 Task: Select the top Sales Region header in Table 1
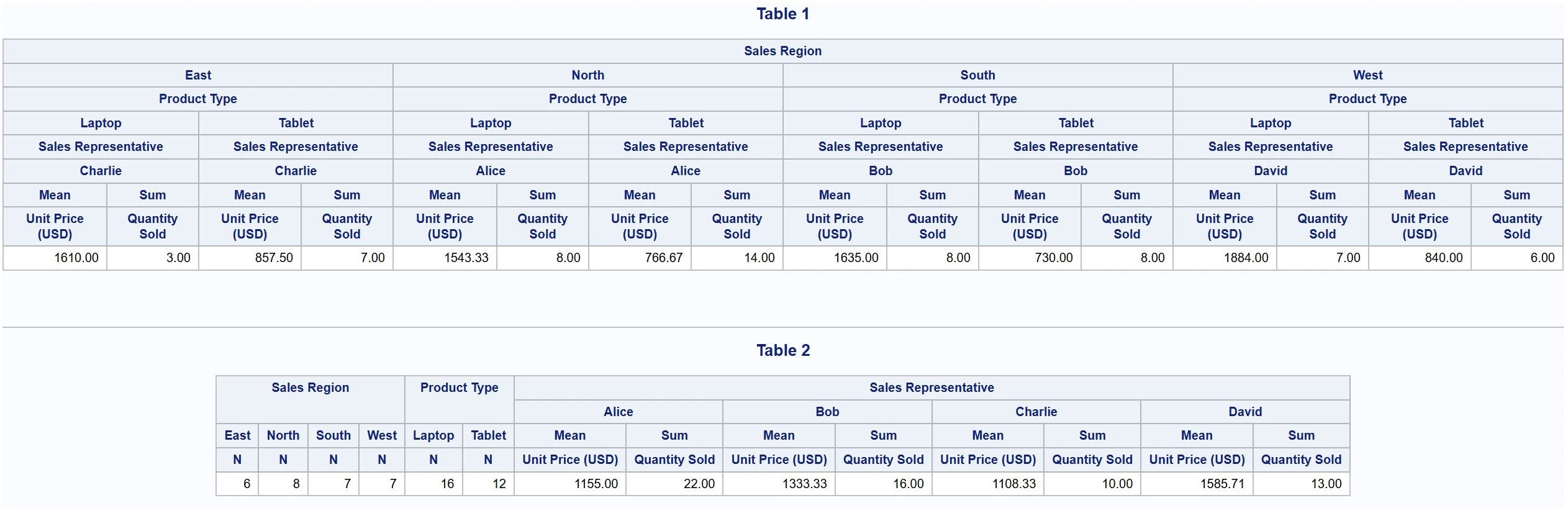pos(782,51)
